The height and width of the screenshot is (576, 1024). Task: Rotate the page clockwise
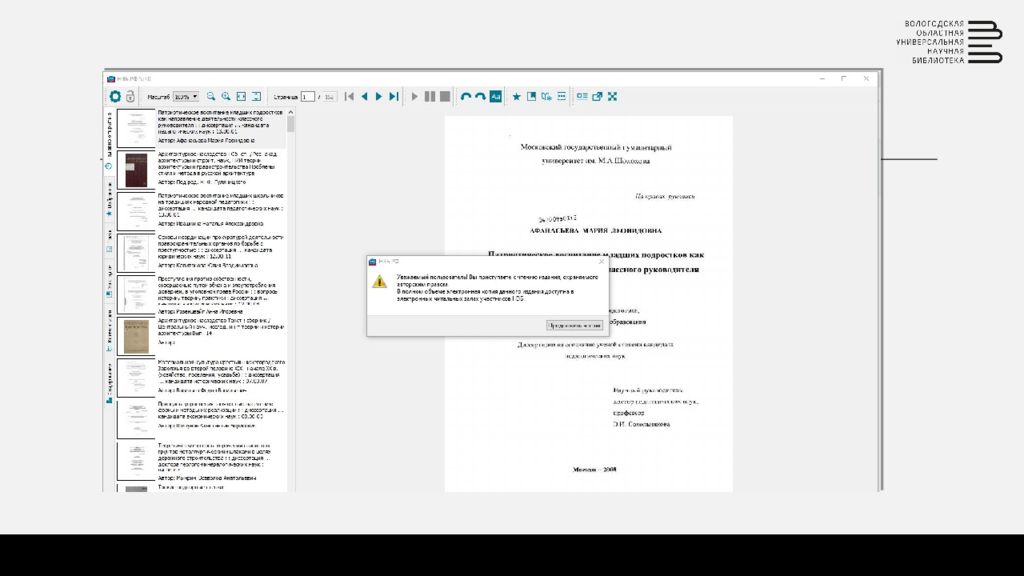pyautogui.click(x=480, y=97)
